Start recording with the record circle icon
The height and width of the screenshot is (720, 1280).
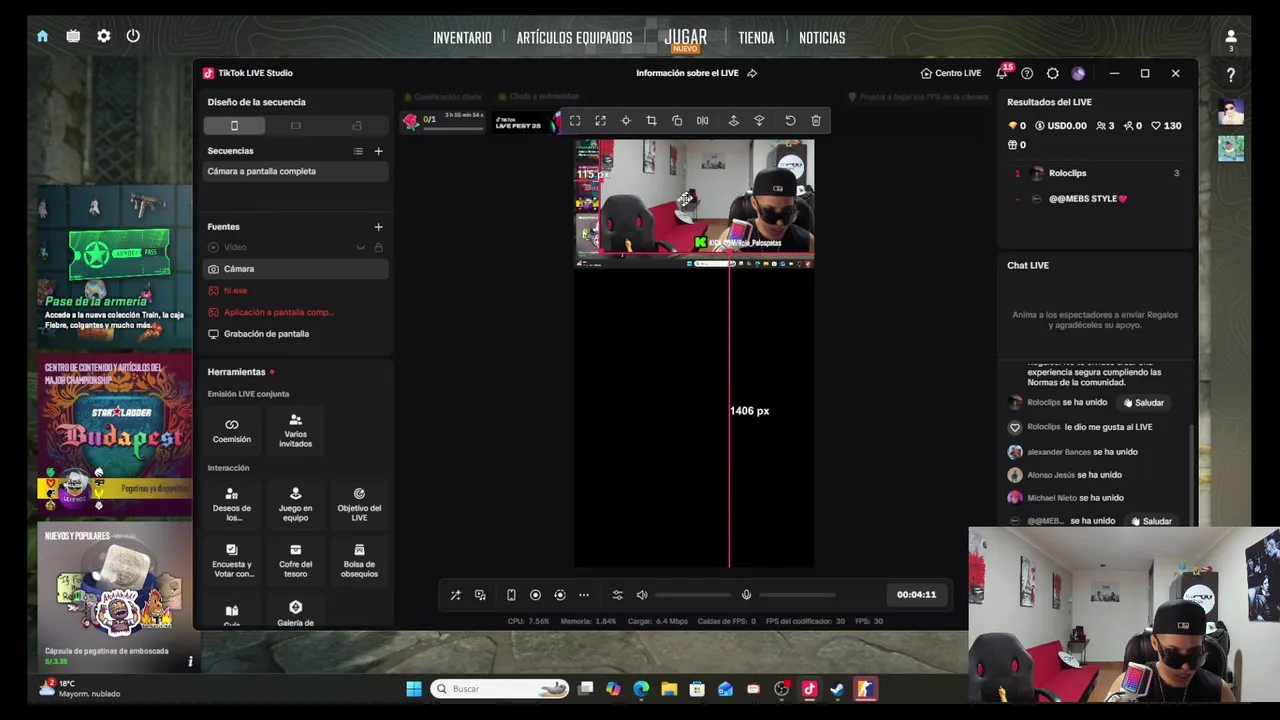coord(535,595)
